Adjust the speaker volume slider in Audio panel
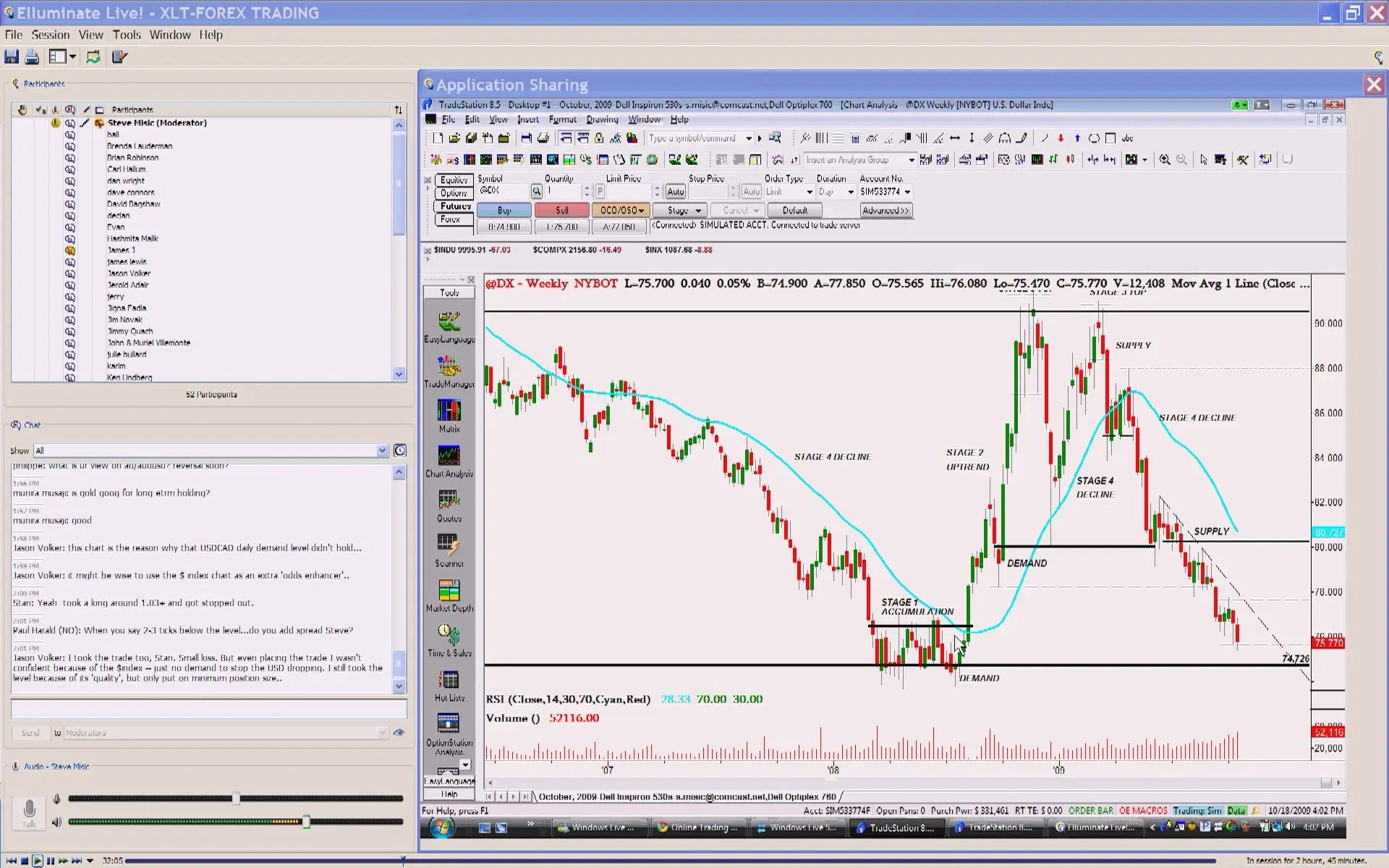Viewport: 1389px width, 868px height. (x=307, y=822)
